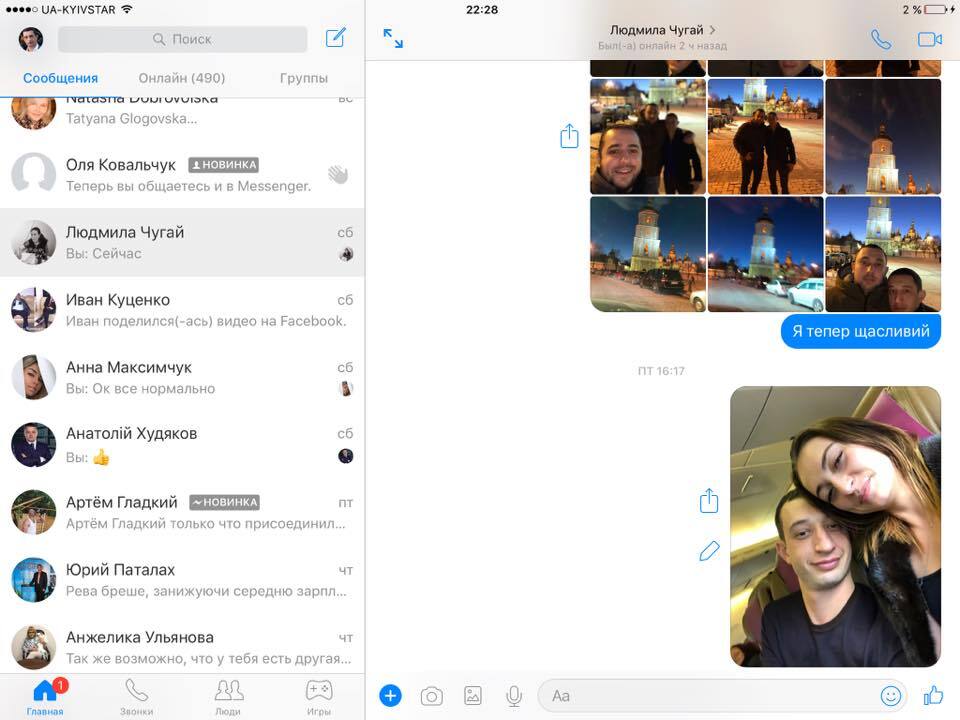Viewport: 960px width, 720px height.
Task: Open conversation with Юрий Паталах
Action: [182, 580]
